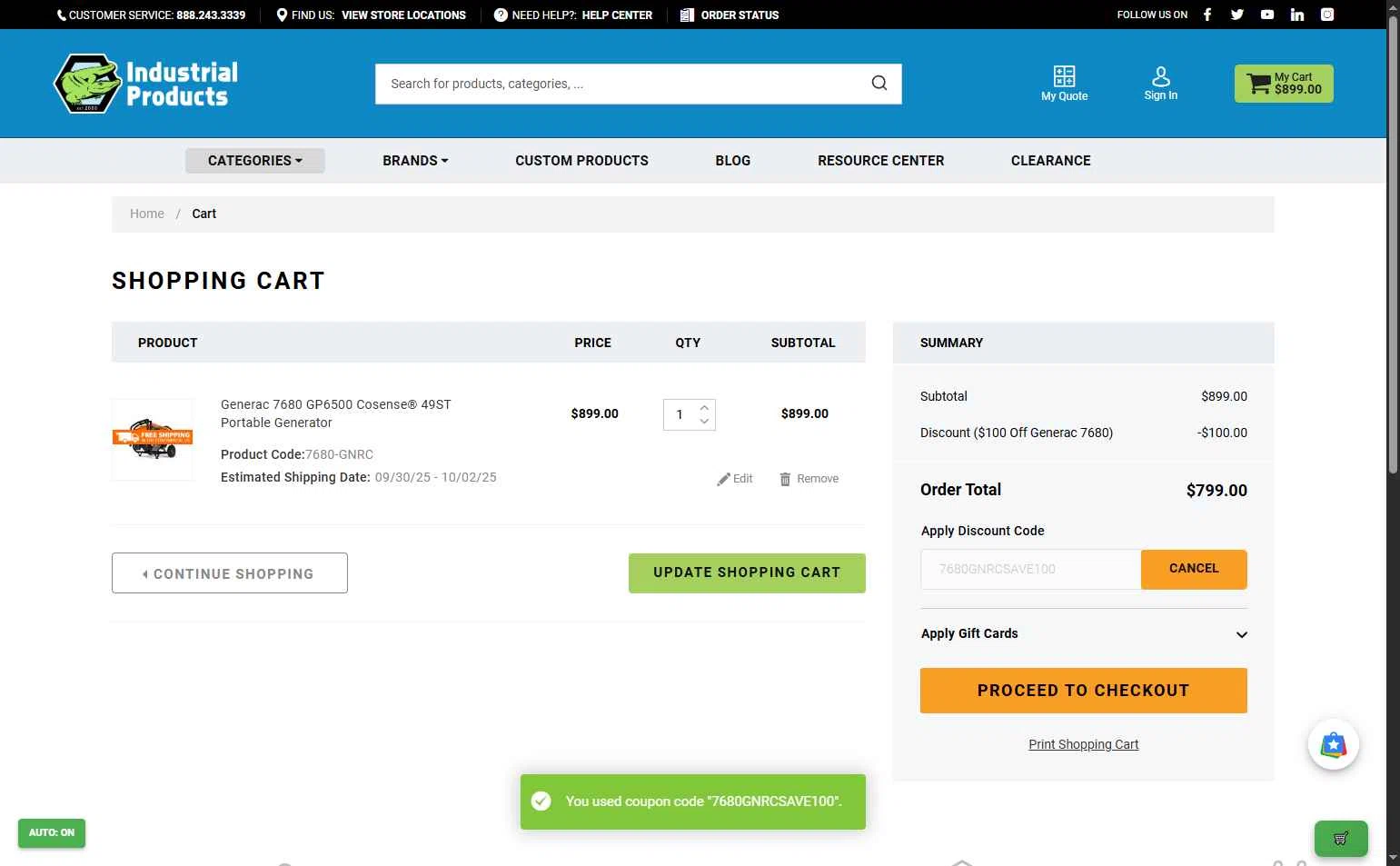1400x866 pixels.
Task: Expand Apply Gift Cards section
Action: tap(1084, 634)
